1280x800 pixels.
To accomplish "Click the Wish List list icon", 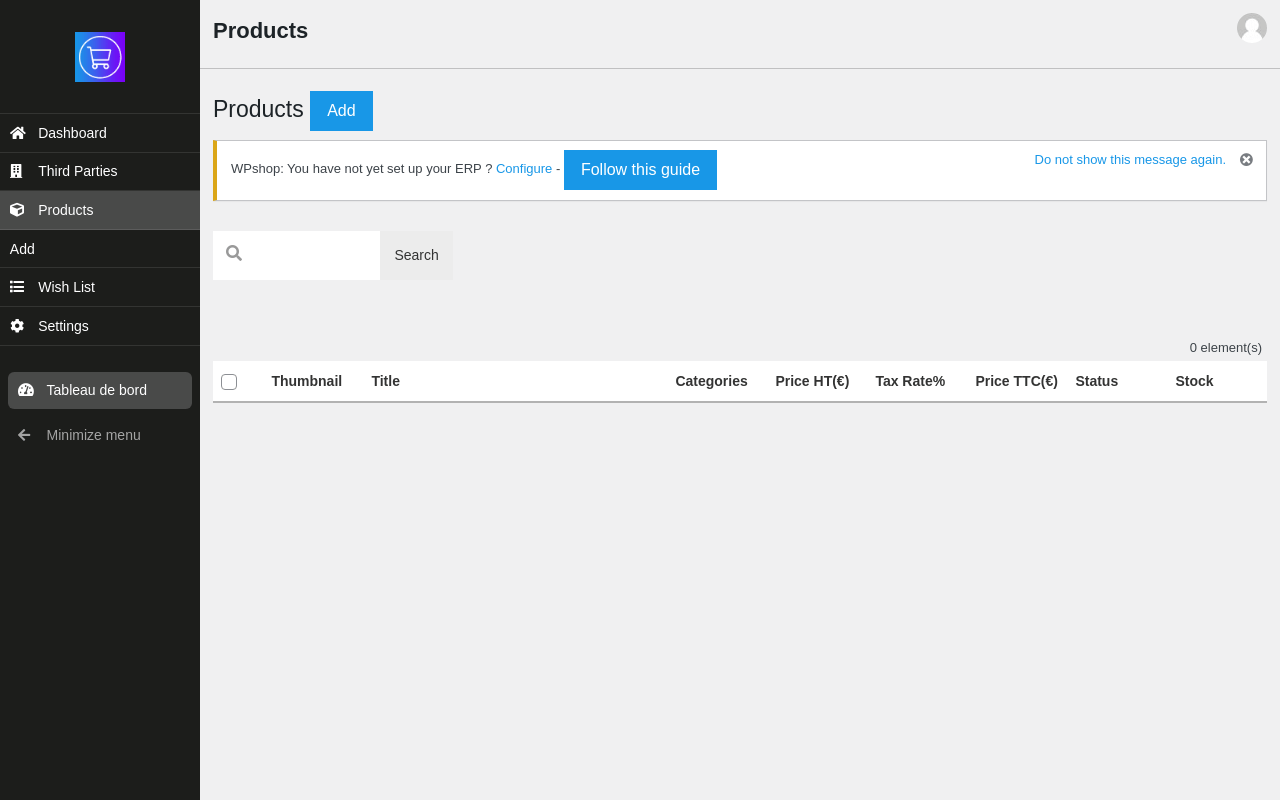I will 17,287.
